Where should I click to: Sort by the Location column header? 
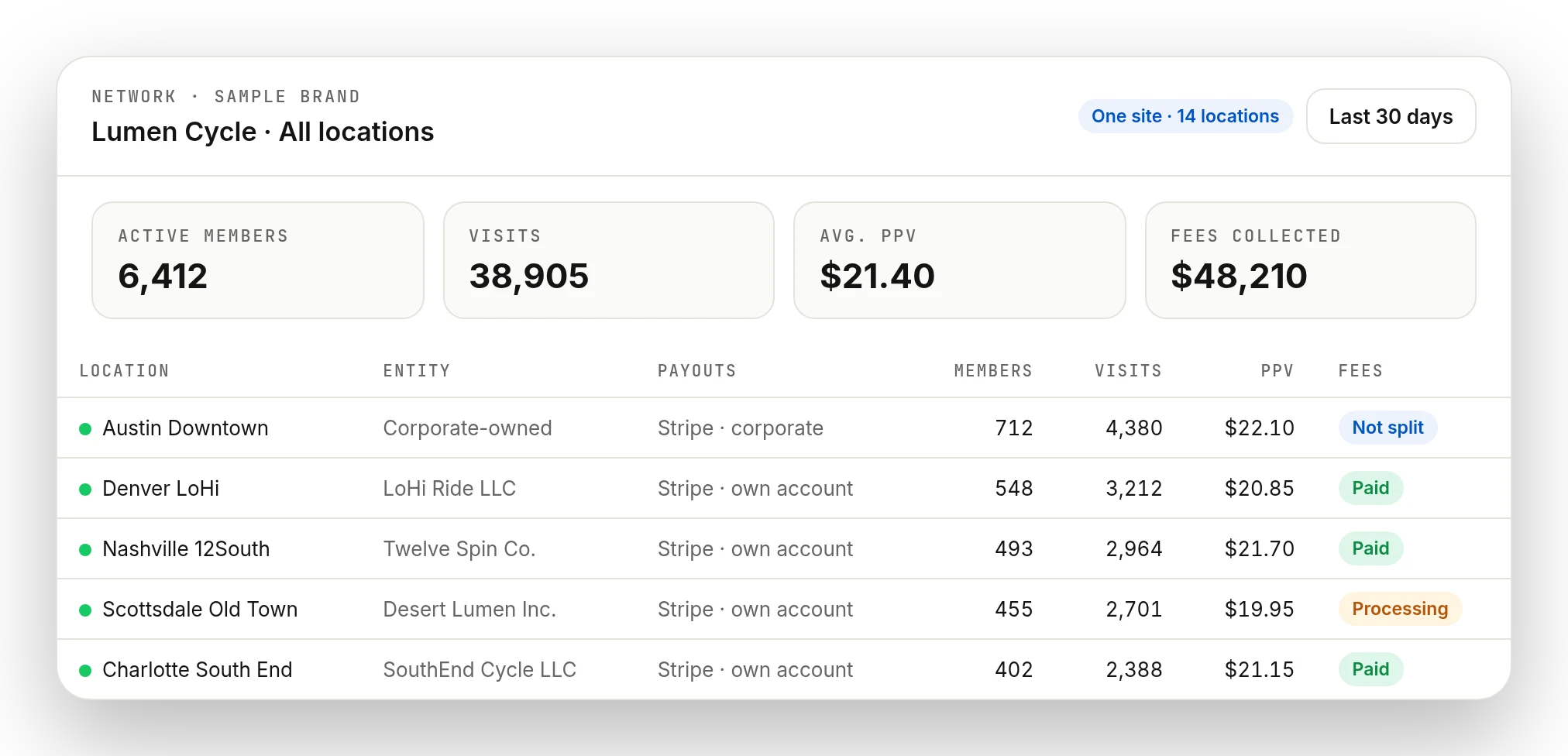click(124, 371)
